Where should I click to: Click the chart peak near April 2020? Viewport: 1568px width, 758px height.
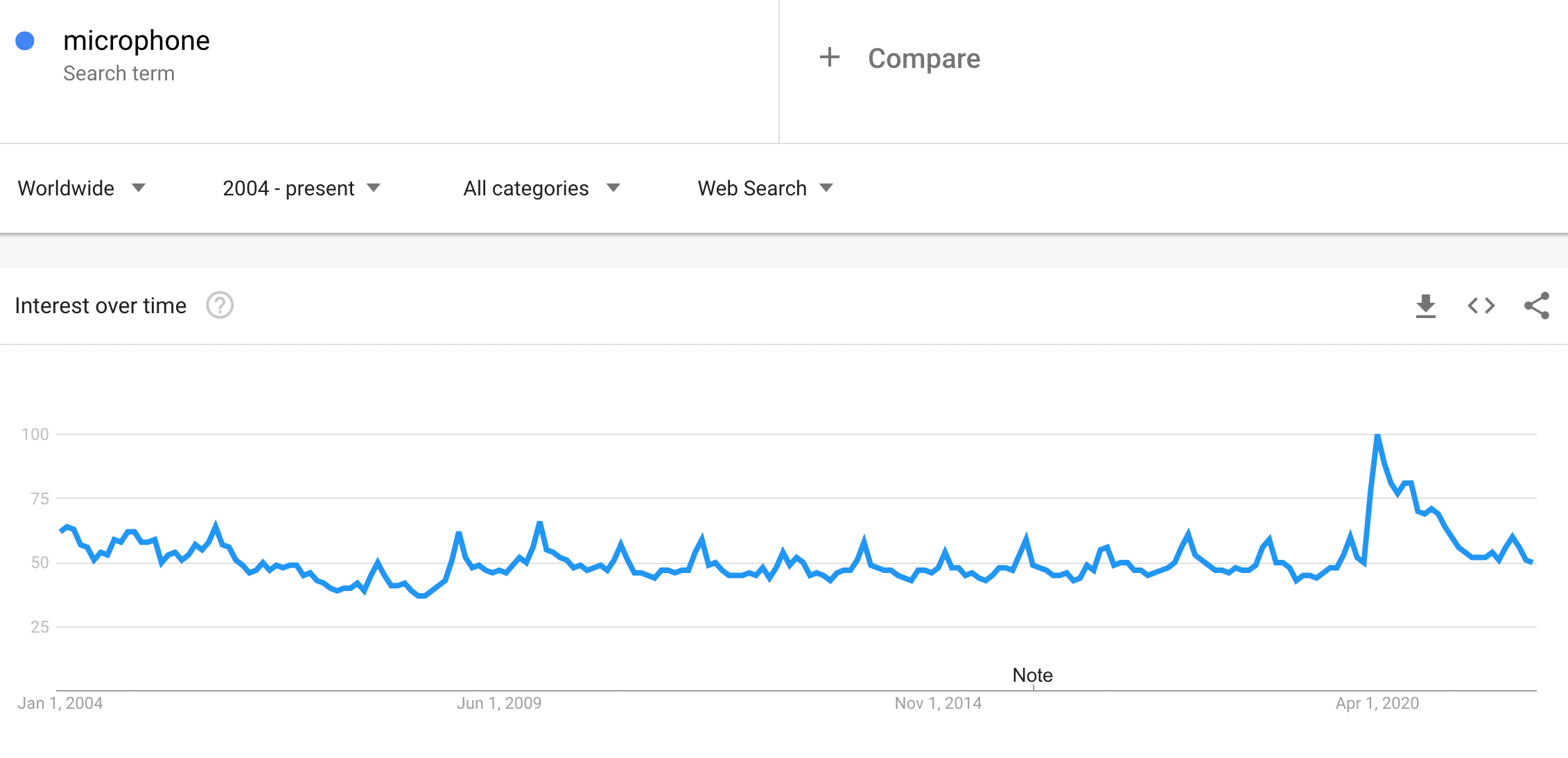coord(1377,435)
